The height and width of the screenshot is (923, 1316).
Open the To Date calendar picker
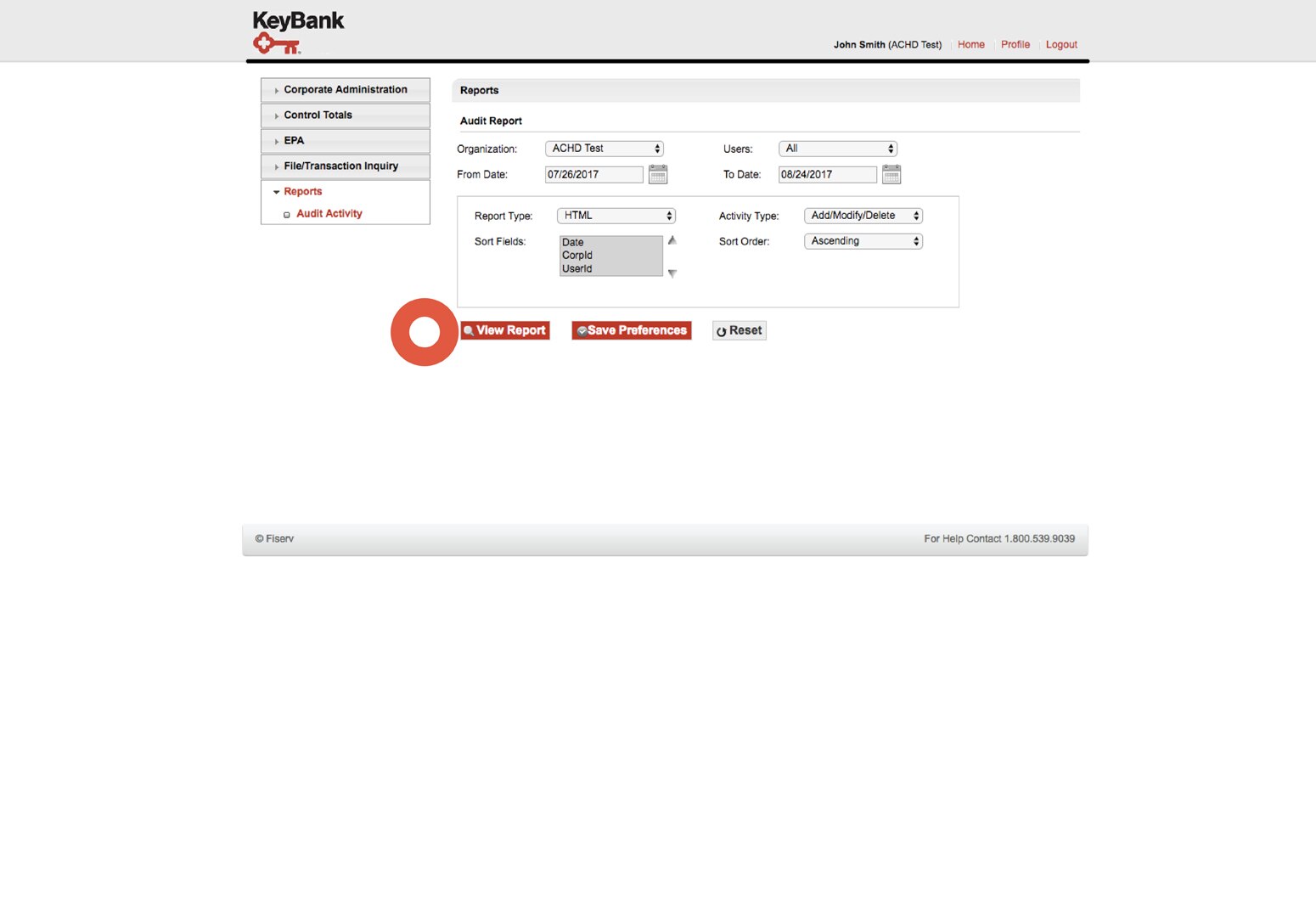(891, 175)
